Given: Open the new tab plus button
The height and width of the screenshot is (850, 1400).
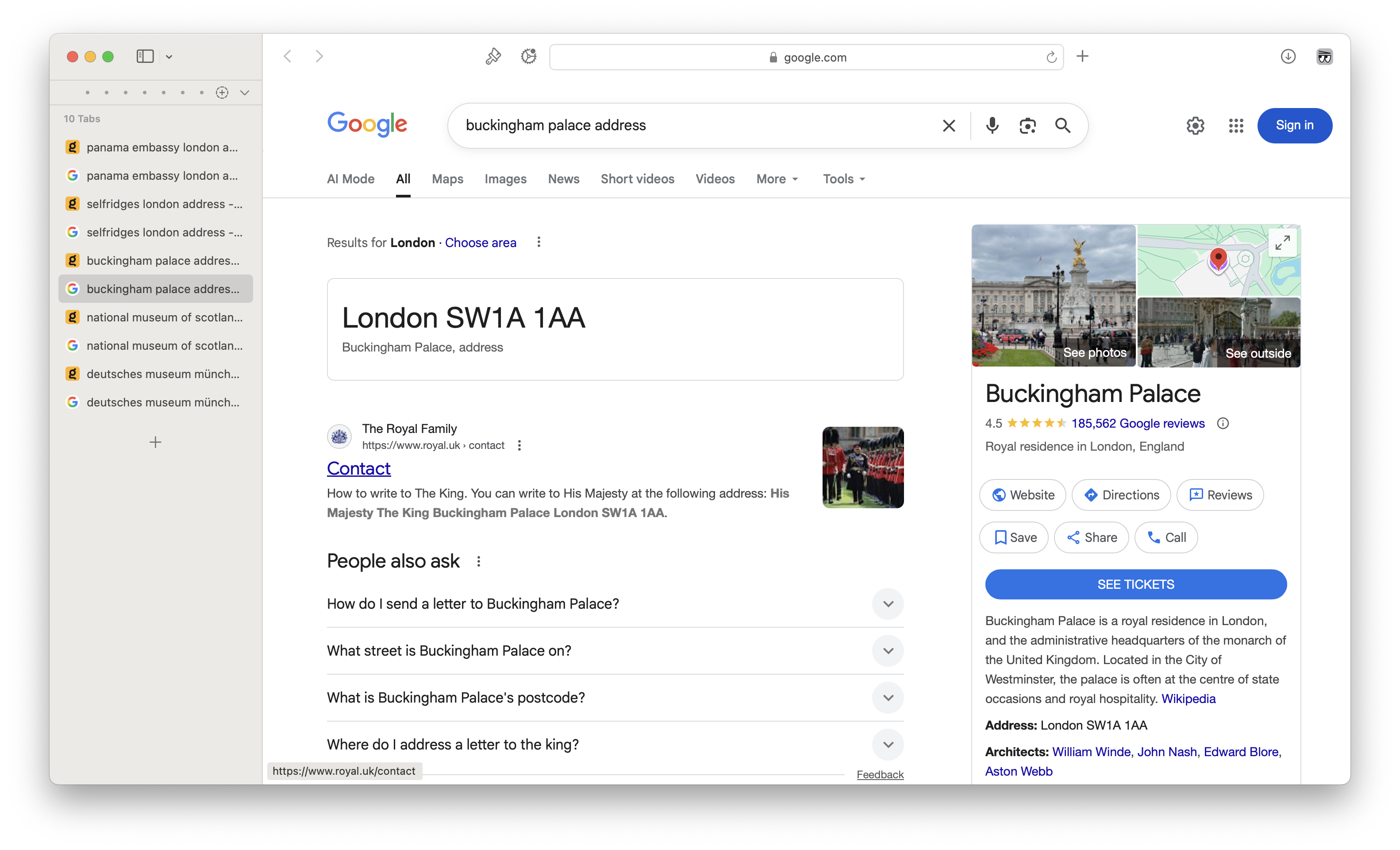Looking at the screenshot, I should click(1082, 56).
